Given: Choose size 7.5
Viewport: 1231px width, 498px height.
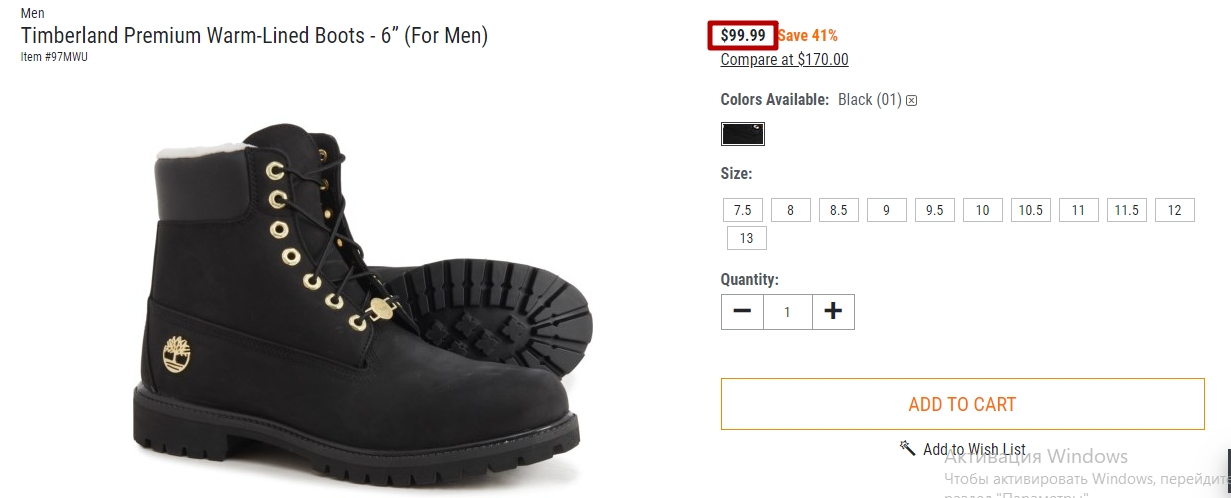Looking at the screenshot, I should [x=743, y=210].
